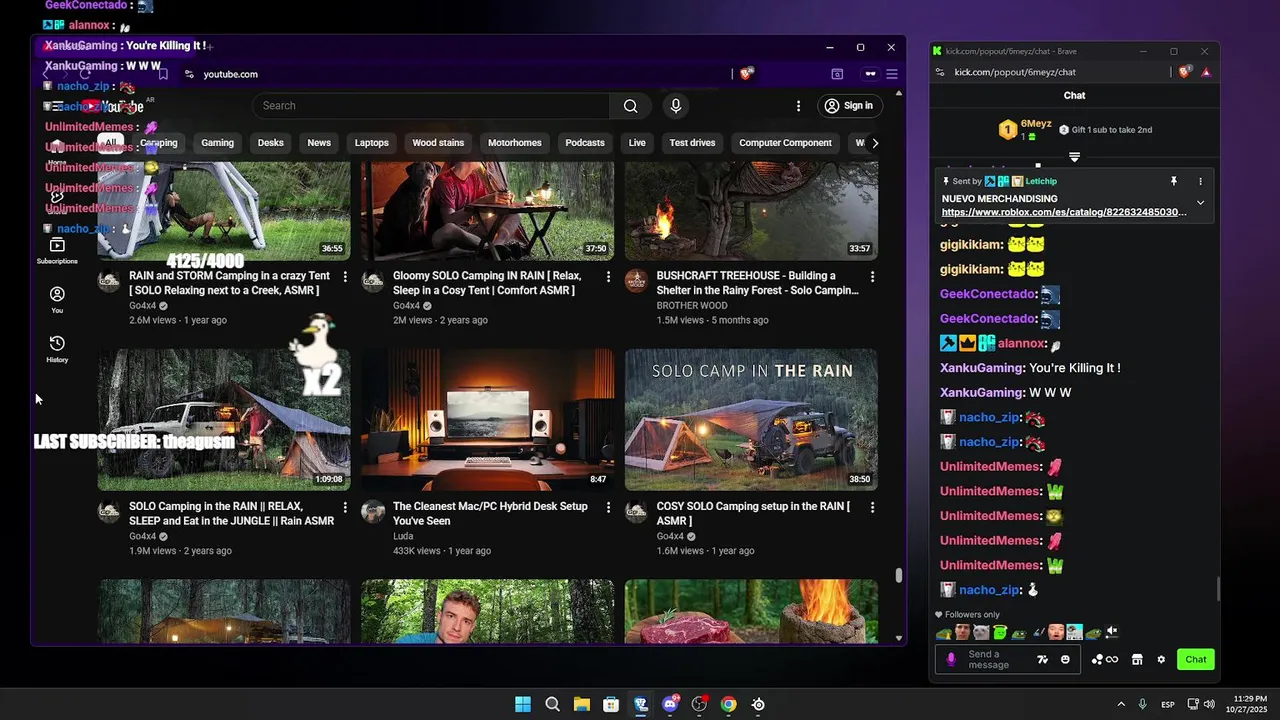Open the BROTHER WOOD channel name

[692, 306]
